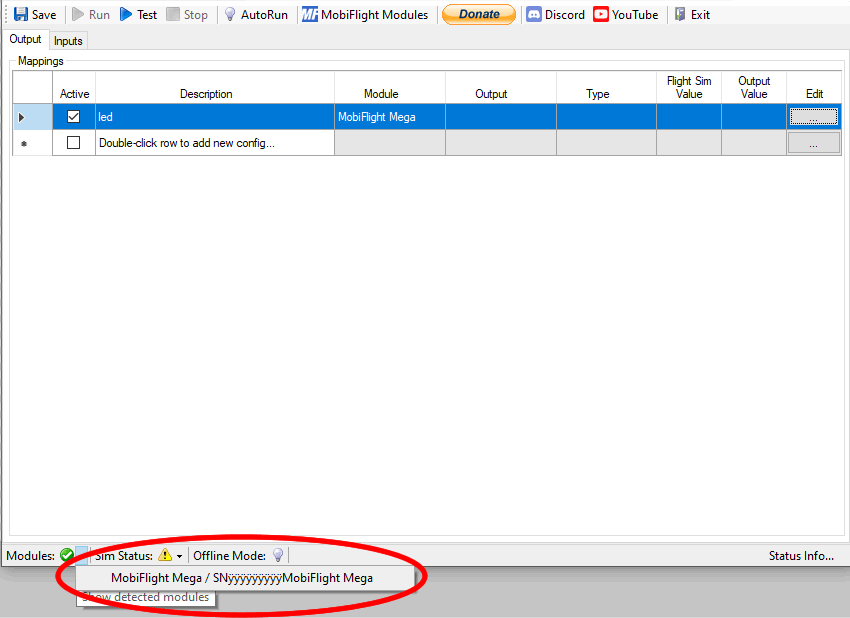The image size is (850, 618).
Task: Click the led description cell
Action: click(215, 117)
